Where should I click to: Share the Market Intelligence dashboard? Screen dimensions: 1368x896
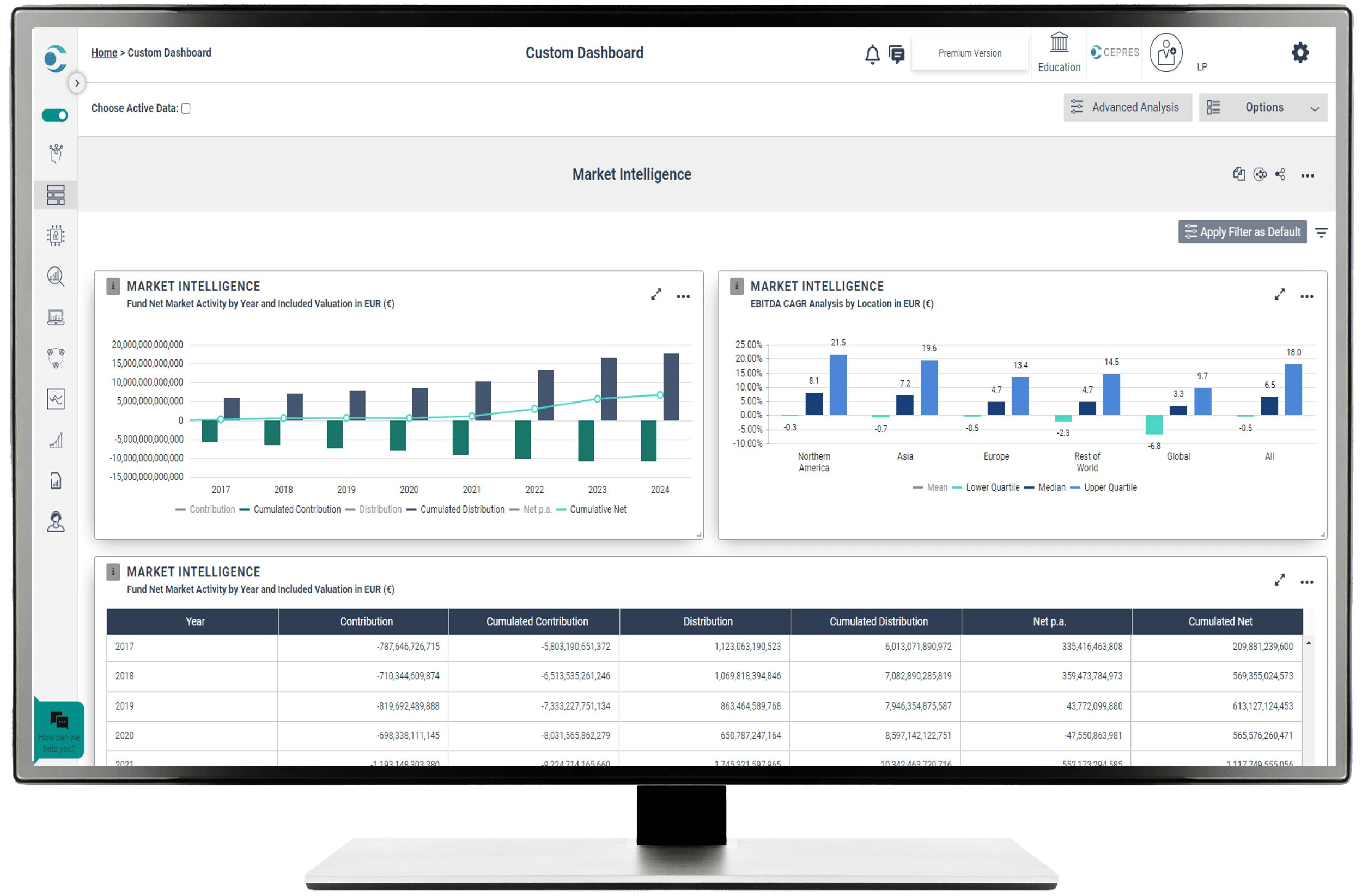[x=1280, y=174]
